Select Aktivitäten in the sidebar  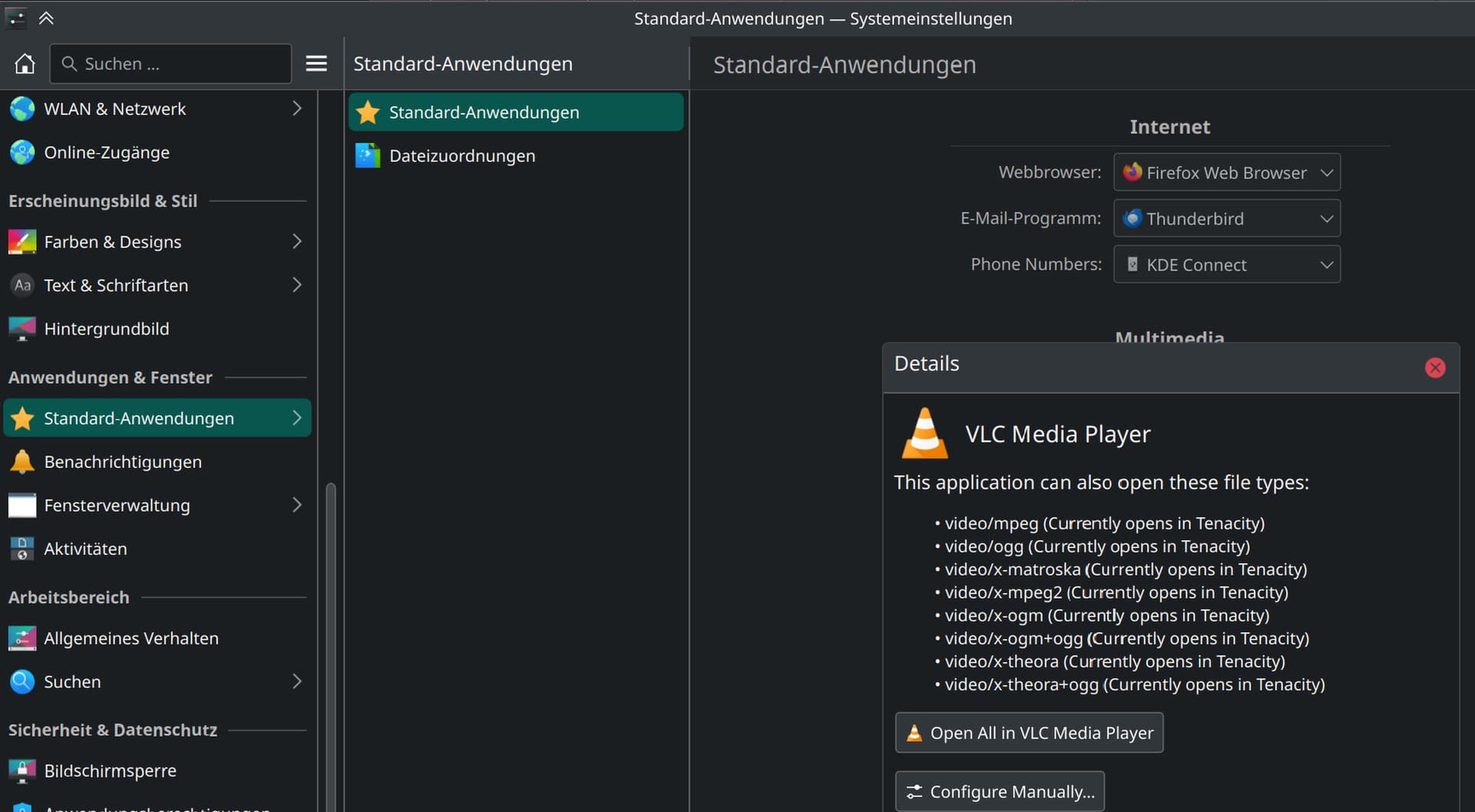click(x=157, y=549)
